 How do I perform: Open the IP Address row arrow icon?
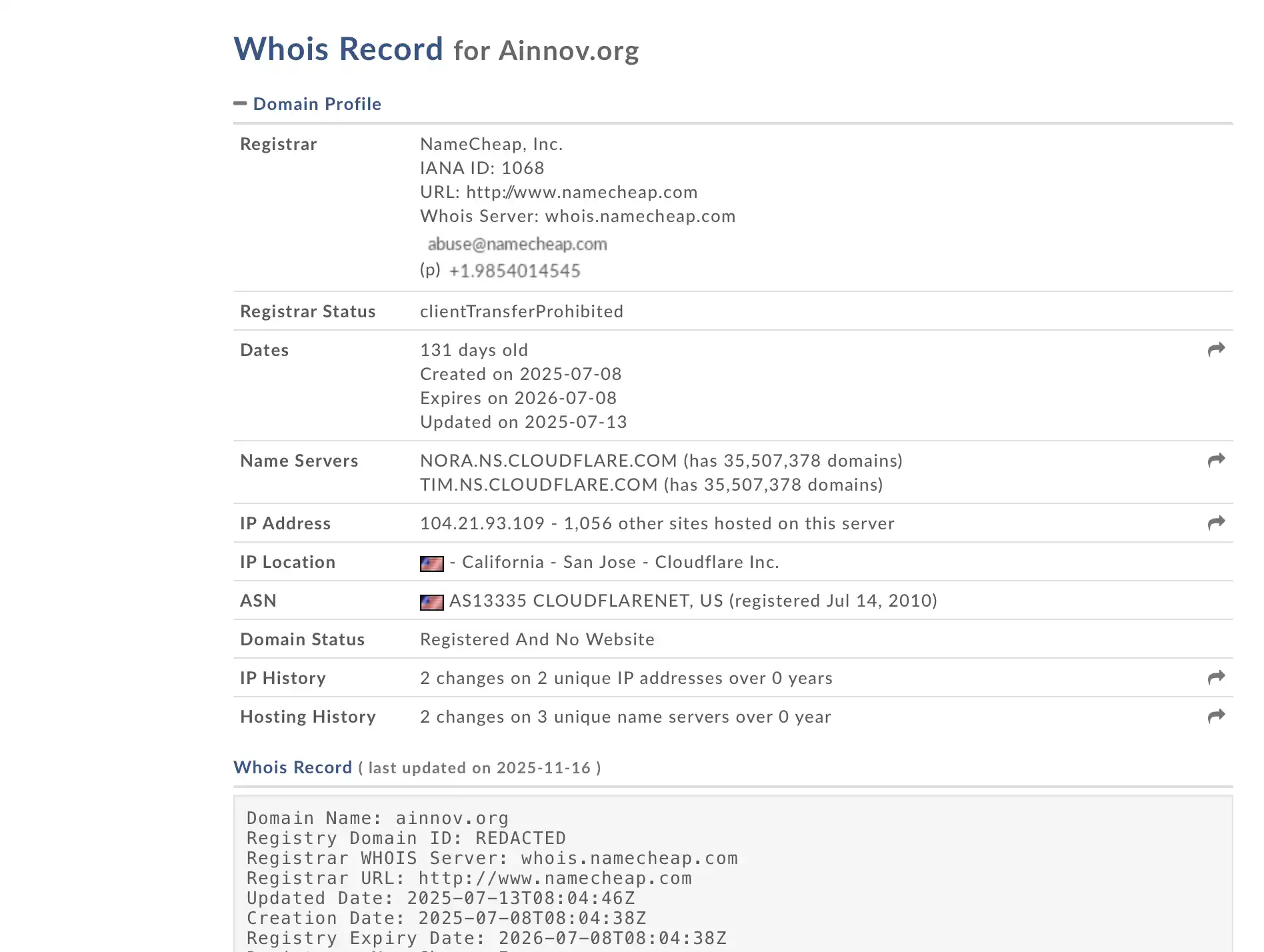point(1216,523)
